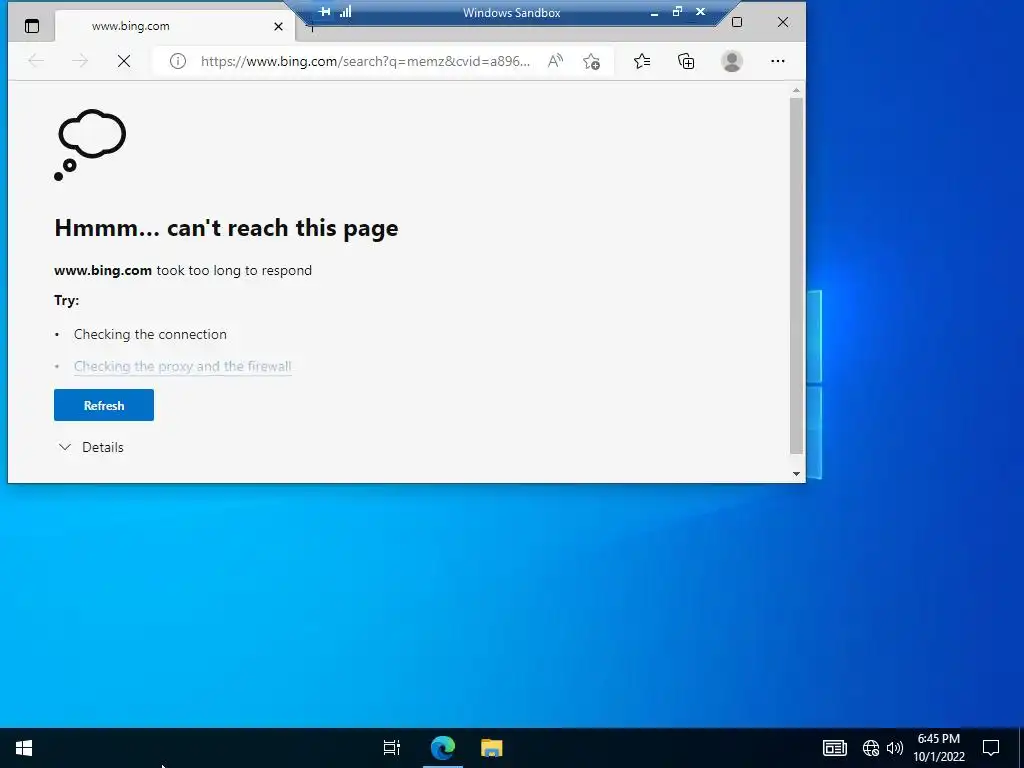1024x768 pixels.
Task: Open the Collections icon
Action: [686, 61]
